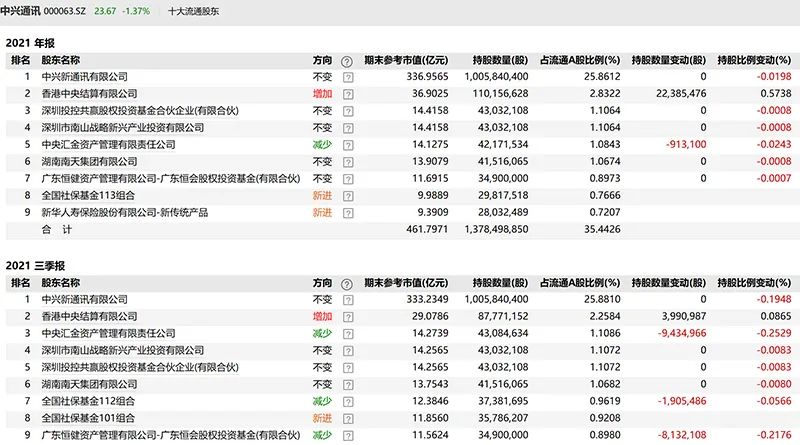Image resolution: width=800 pixels, height=445 pixels.
Task: Click the 2021 三季报 section title
Action: click(35, 265)
